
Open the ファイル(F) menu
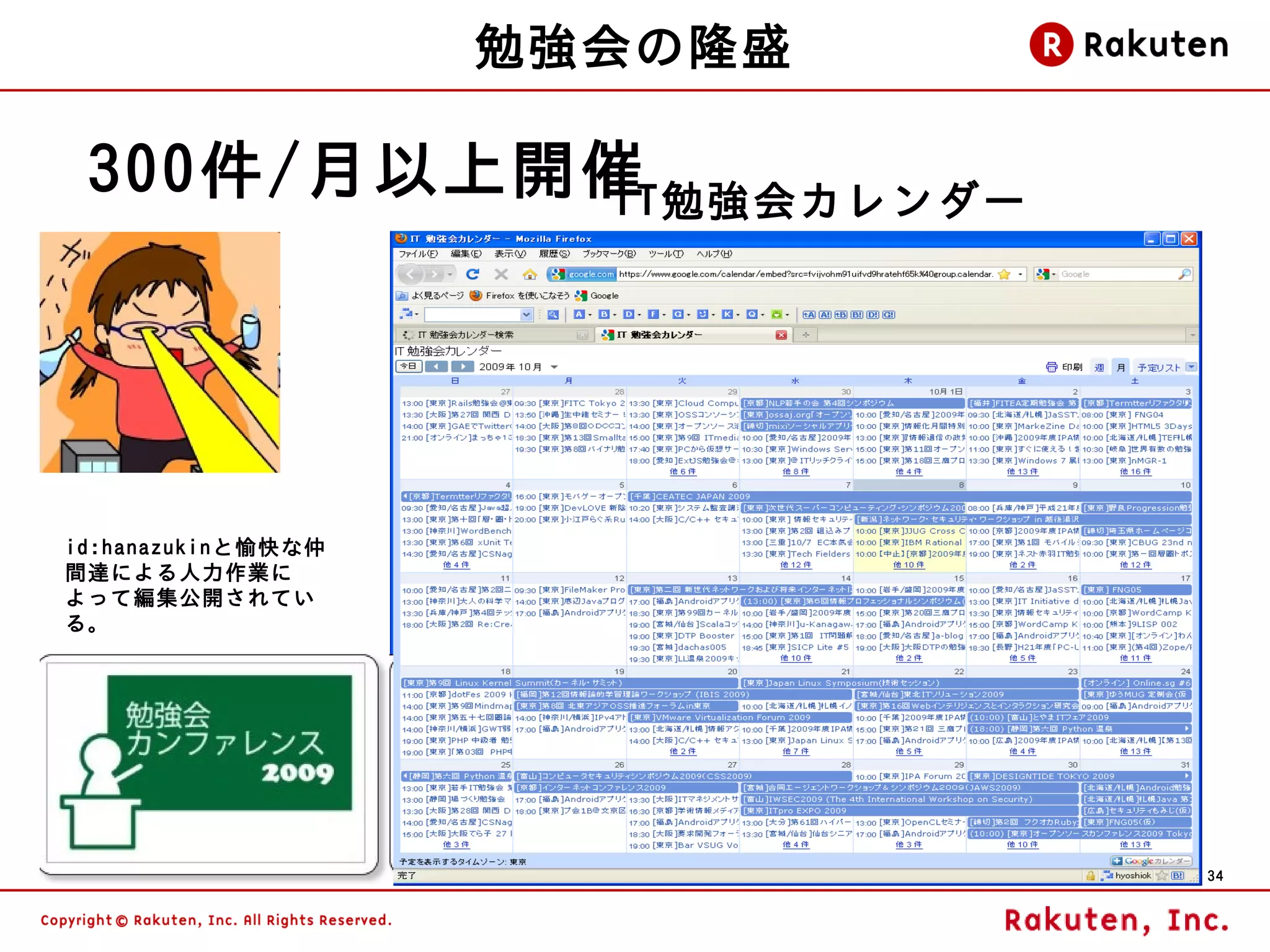tap(418, 254)
